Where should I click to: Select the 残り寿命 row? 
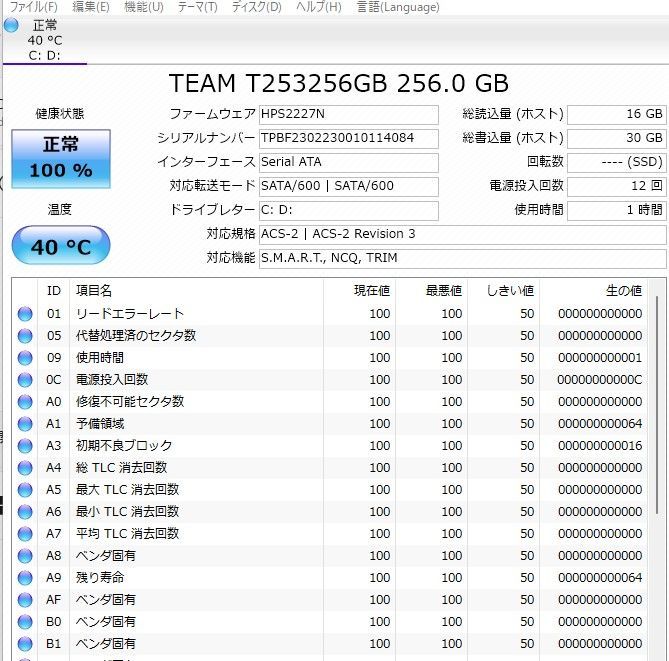click(330, 578)
